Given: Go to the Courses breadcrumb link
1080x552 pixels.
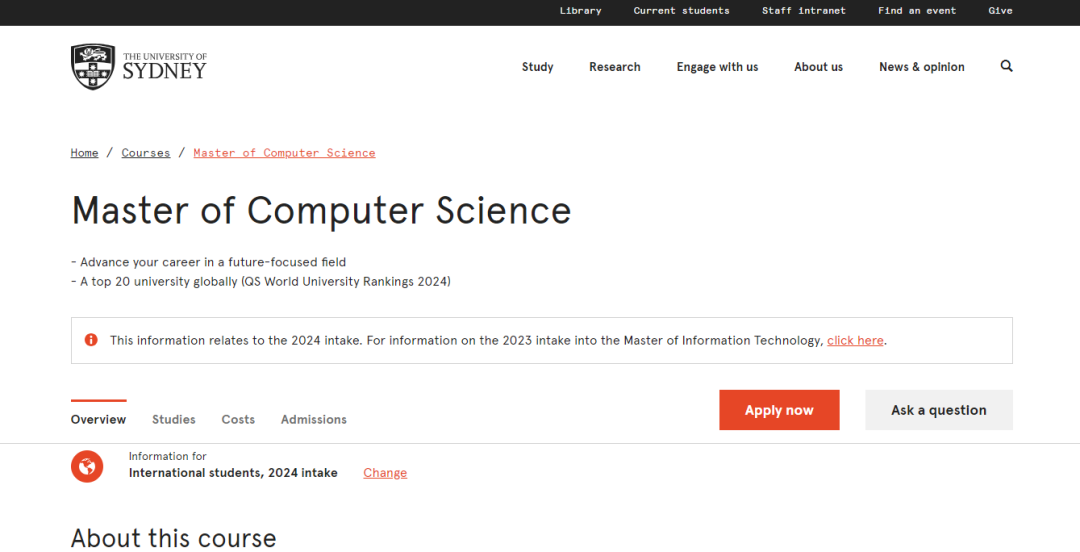Looking at the screenshot, I should click(x=146, y=153).
